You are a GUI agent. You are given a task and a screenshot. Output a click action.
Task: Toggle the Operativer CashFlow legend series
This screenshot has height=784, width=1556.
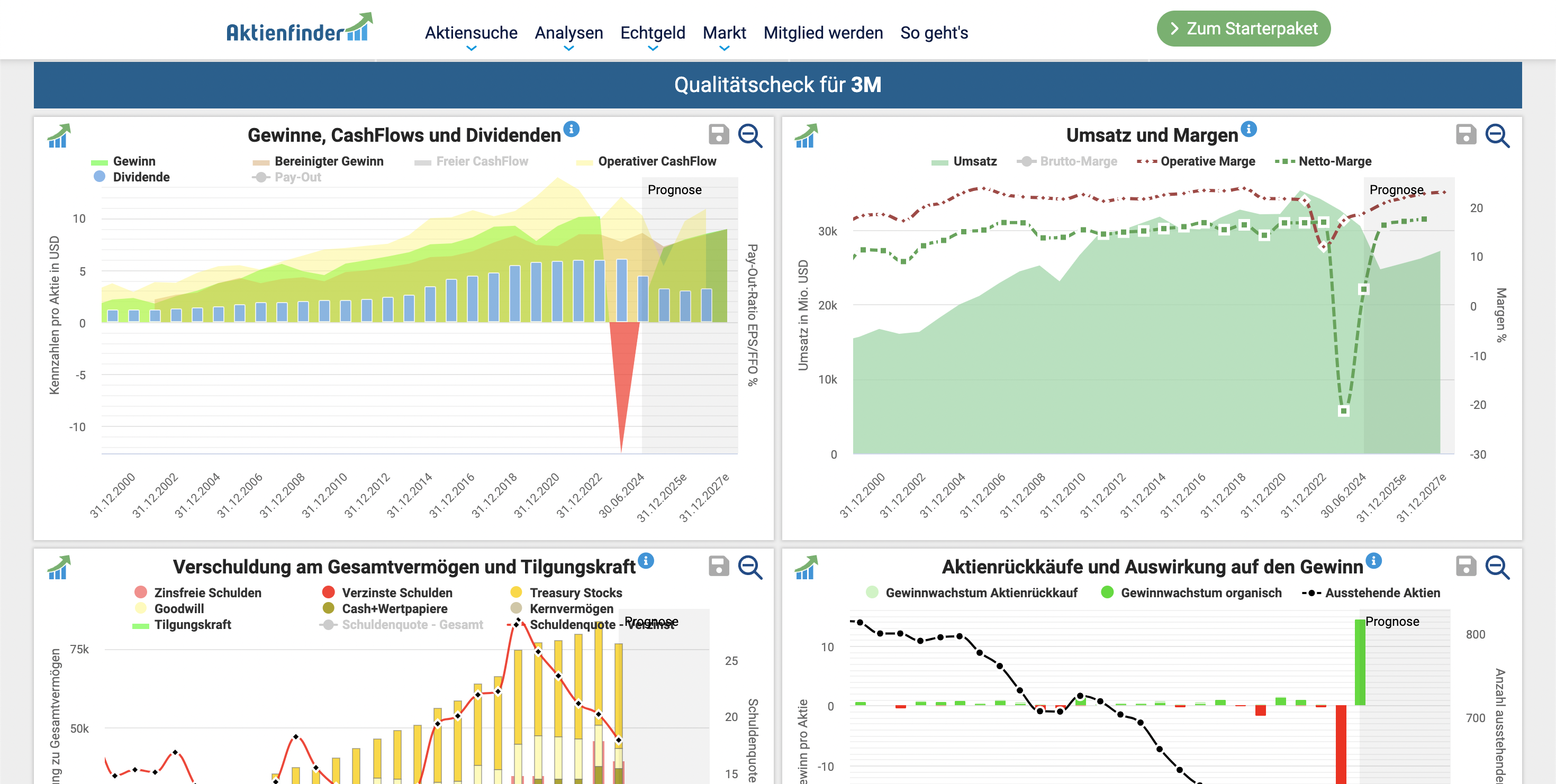646,161
